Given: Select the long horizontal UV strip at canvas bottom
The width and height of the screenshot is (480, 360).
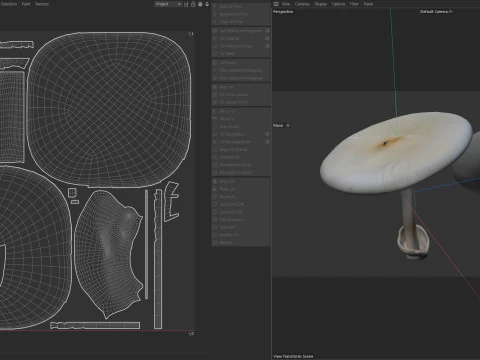Looking at the screenshot, I should pyautogui.click(x=95, y=325).
